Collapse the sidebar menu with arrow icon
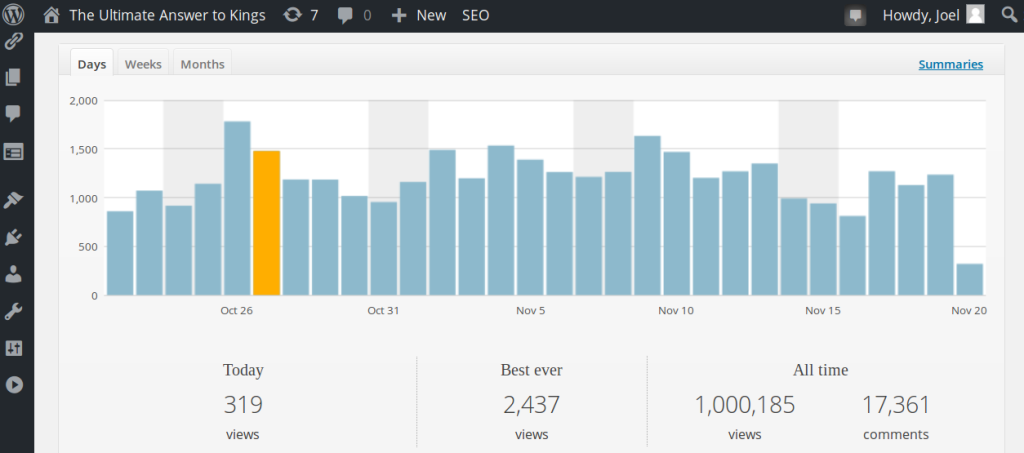 pos(14,384)
